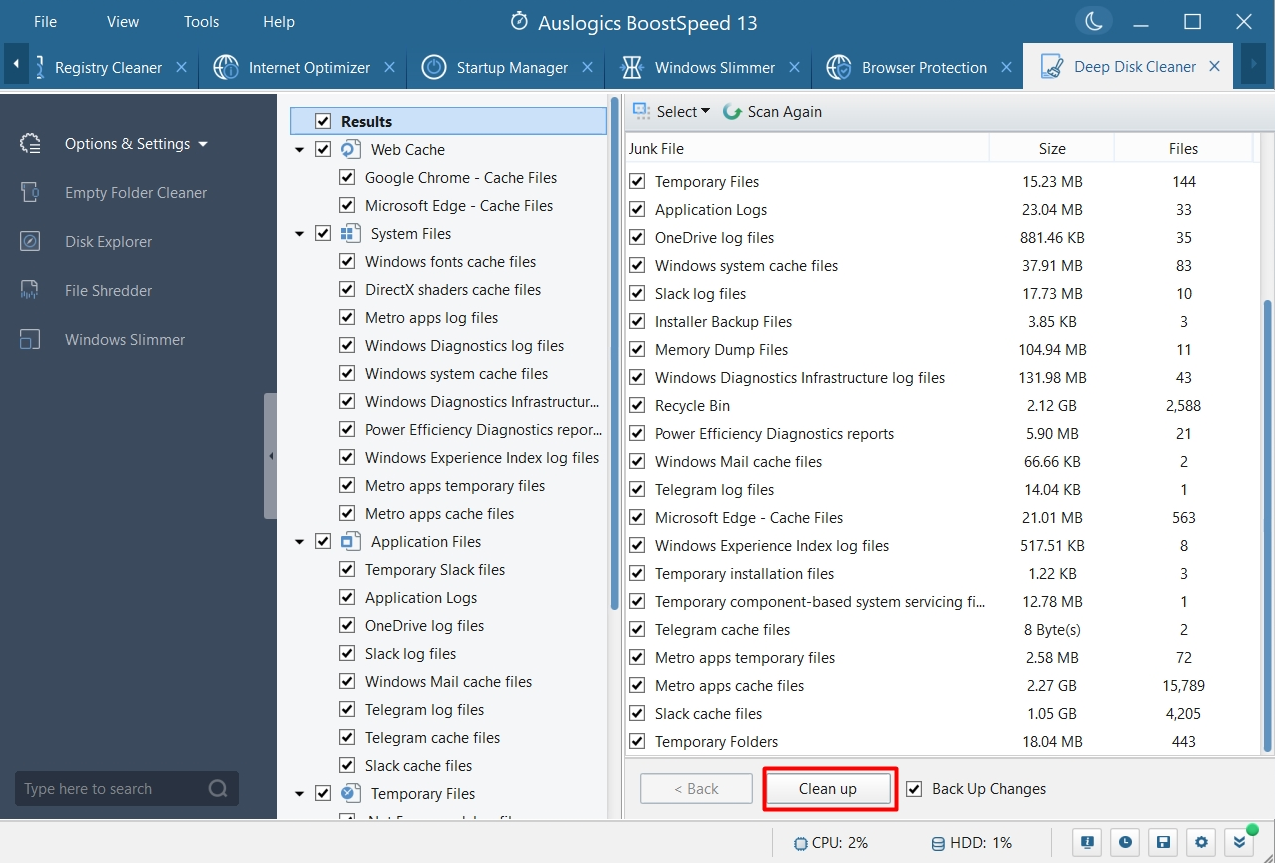
Task: Uncheck Memory Dump Files in results list
Action: (x=637, y=350)
